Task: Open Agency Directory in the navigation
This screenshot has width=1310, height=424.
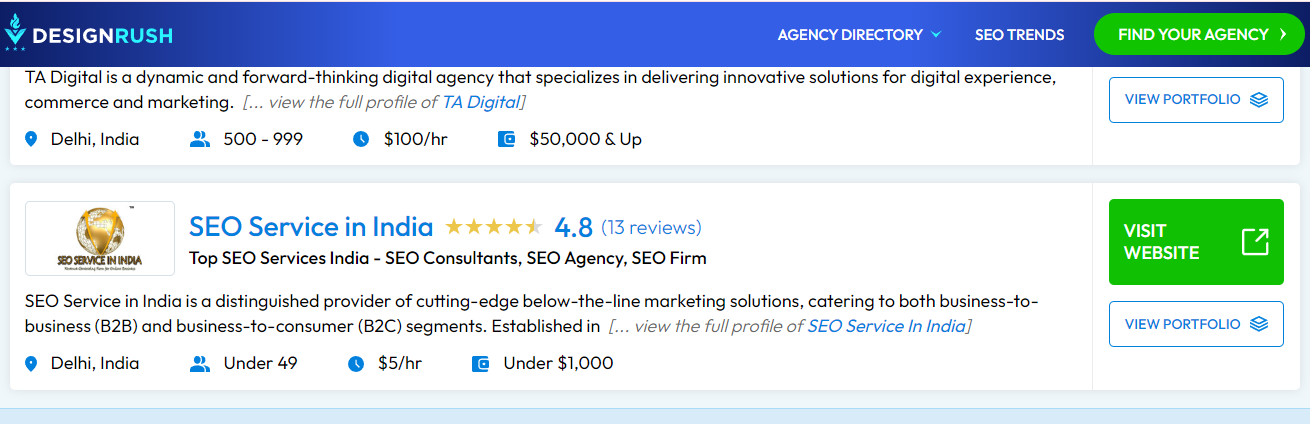Action: (x=850, y=35)
